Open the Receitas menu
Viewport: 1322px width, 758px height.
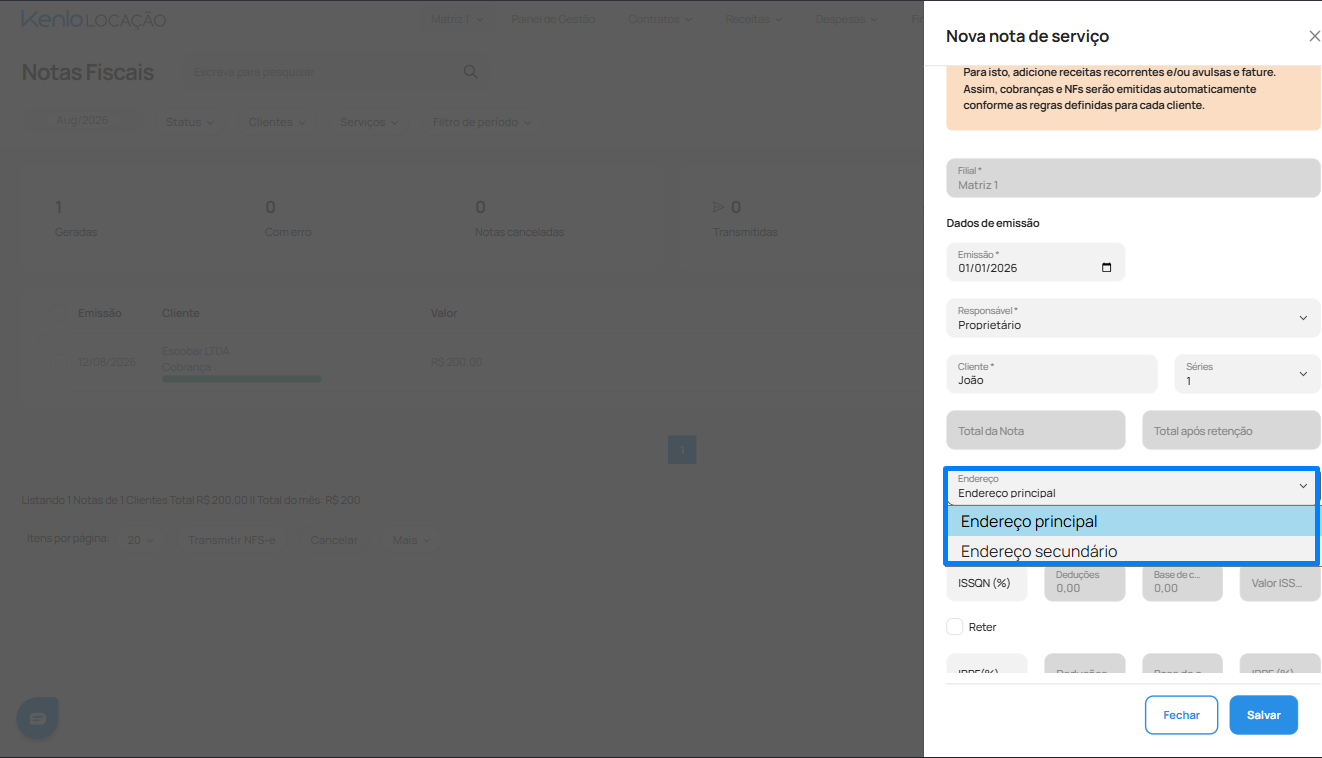755,19
